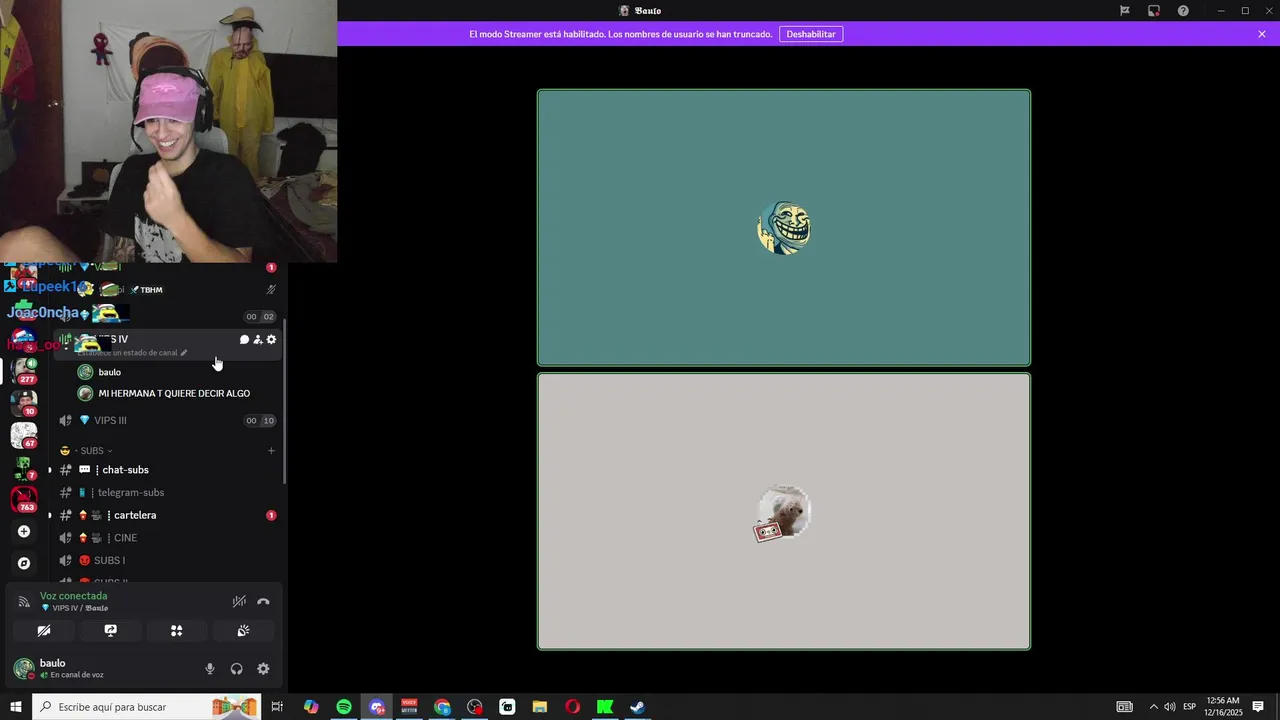The width and height of the screenshot is (1280, 720).
Task: Dismiss the Streamer mode banner
Action: [1262, 34]
